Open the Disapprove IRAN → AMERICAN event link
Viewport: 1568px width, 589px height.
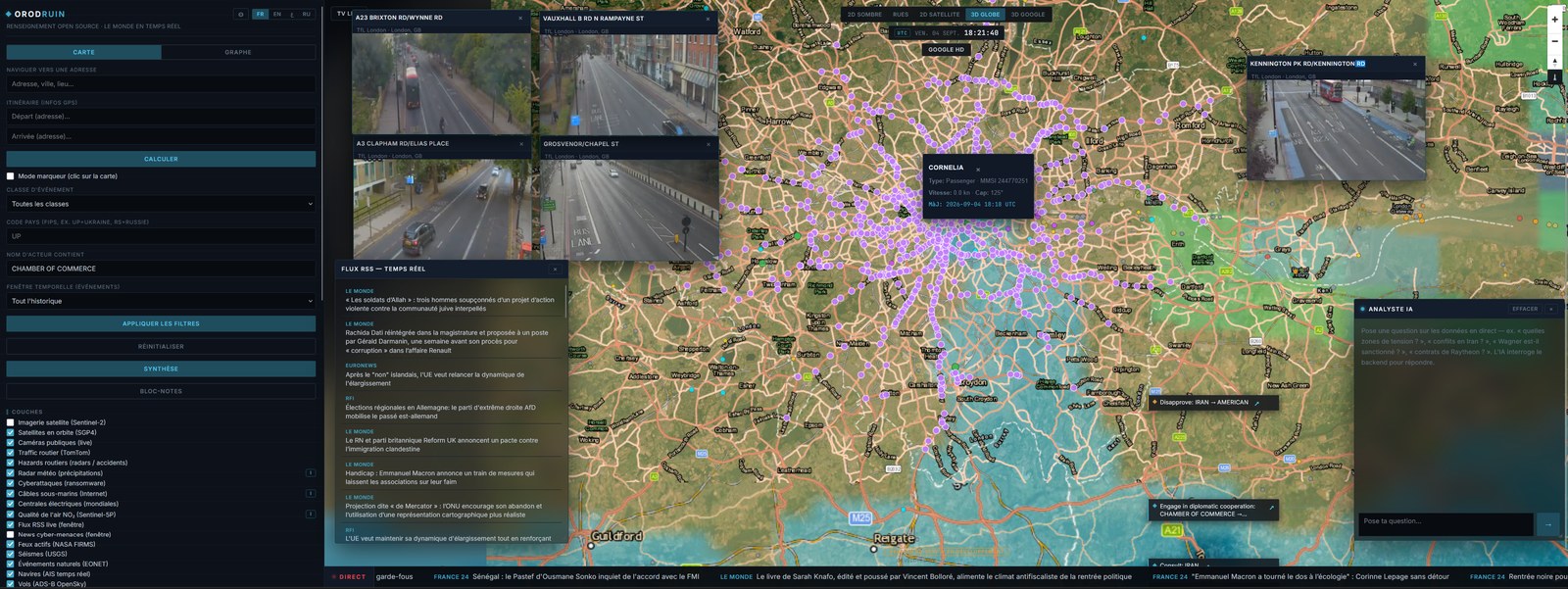[x=1257, y=403]
